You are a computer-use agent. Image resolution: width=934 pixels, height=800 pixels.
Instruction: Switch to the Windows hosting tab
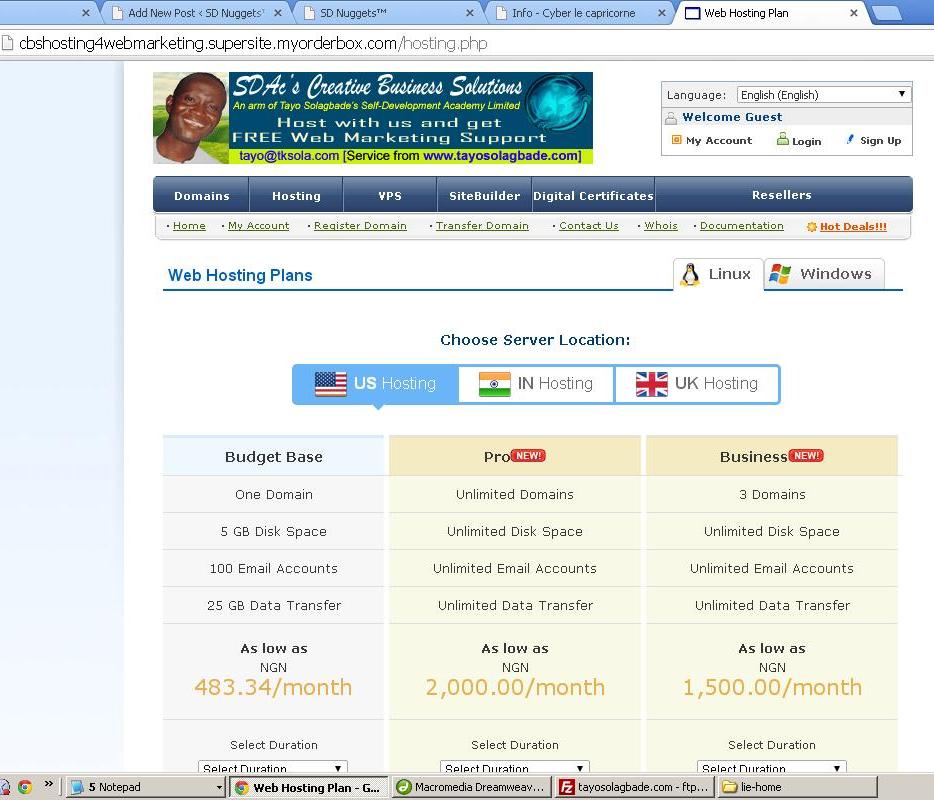point(824,274)
